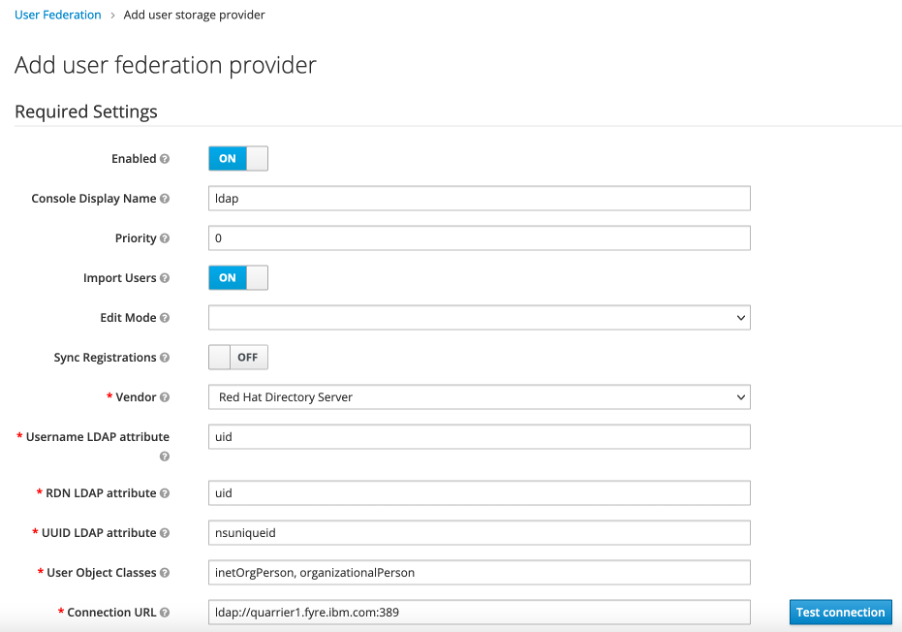Go to User Federation breadcrumb link
902x632 pixels.
tap(58, 15)
